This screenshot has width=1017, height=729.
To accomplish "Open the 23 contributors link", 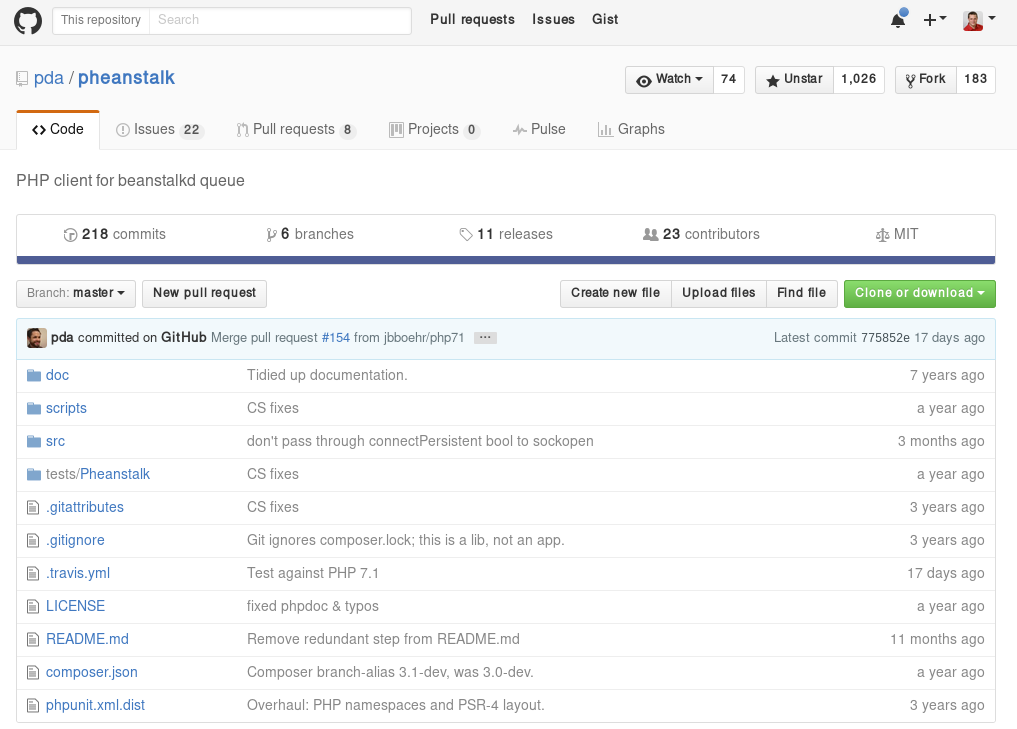I will [701, 235].
